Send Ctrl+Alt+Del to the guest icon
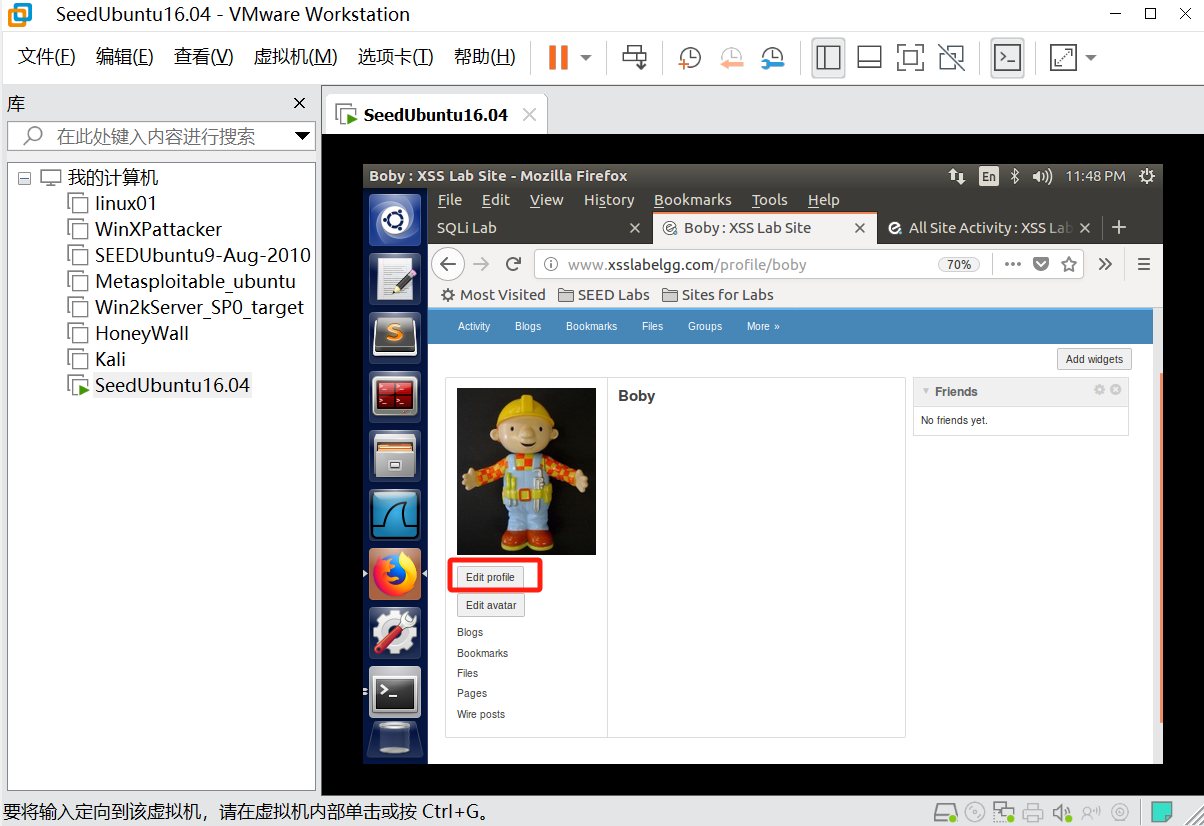 [x=635, y=57]
